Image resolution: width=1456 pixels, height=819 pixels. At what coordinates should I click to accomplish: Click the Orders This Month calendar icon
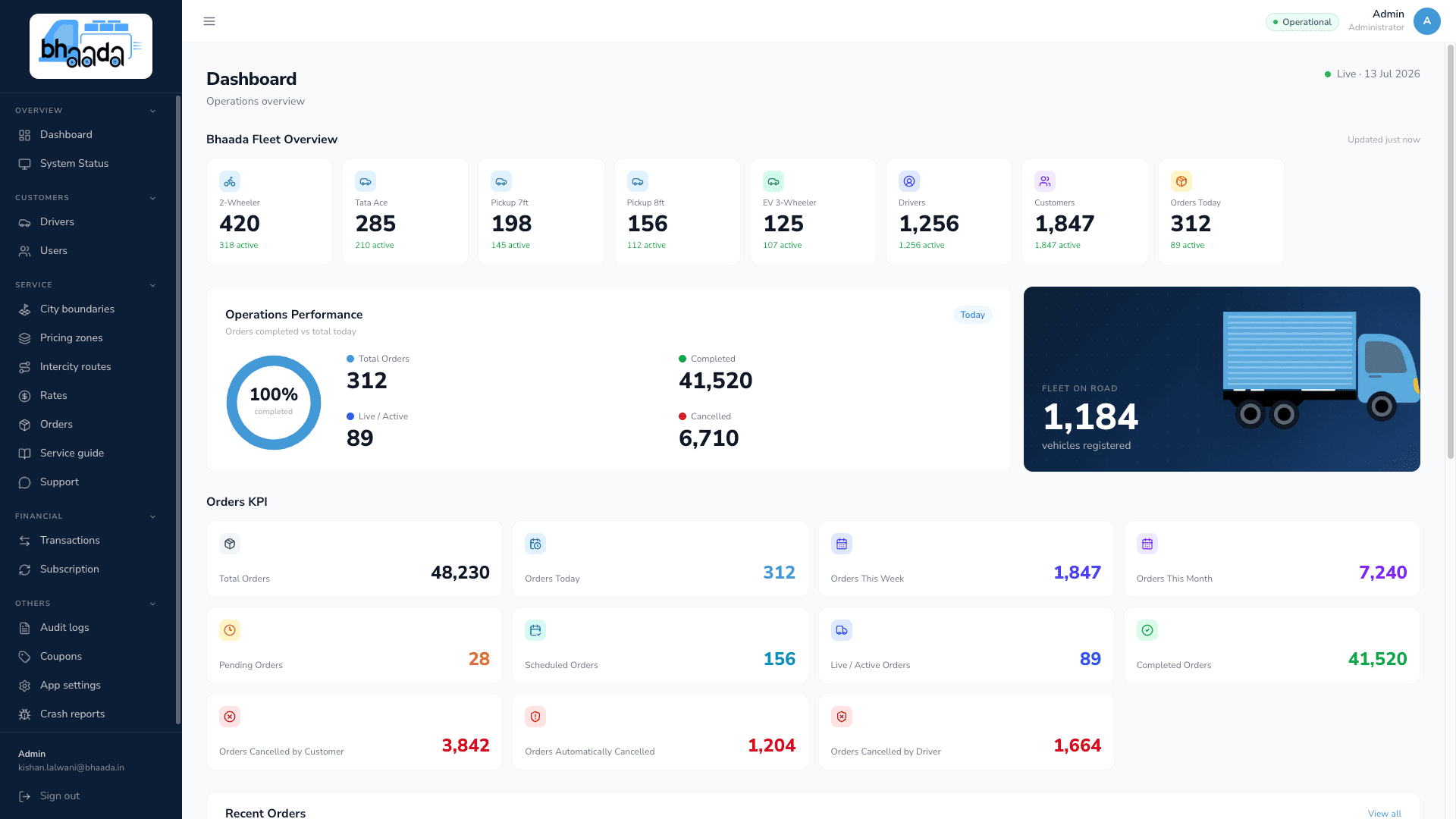click(1147, 544)
